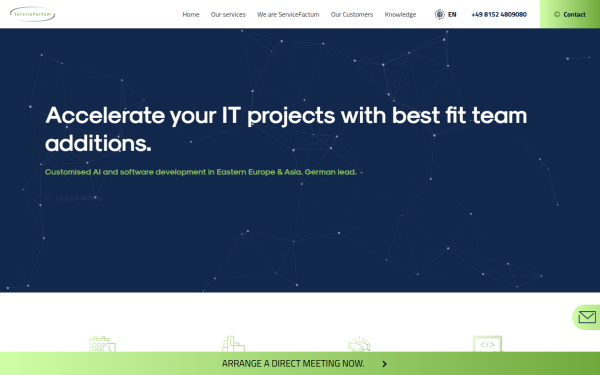600x375 pixels.
Task: Open the floating envelope mail widget
Action: [x=587, y=317]
